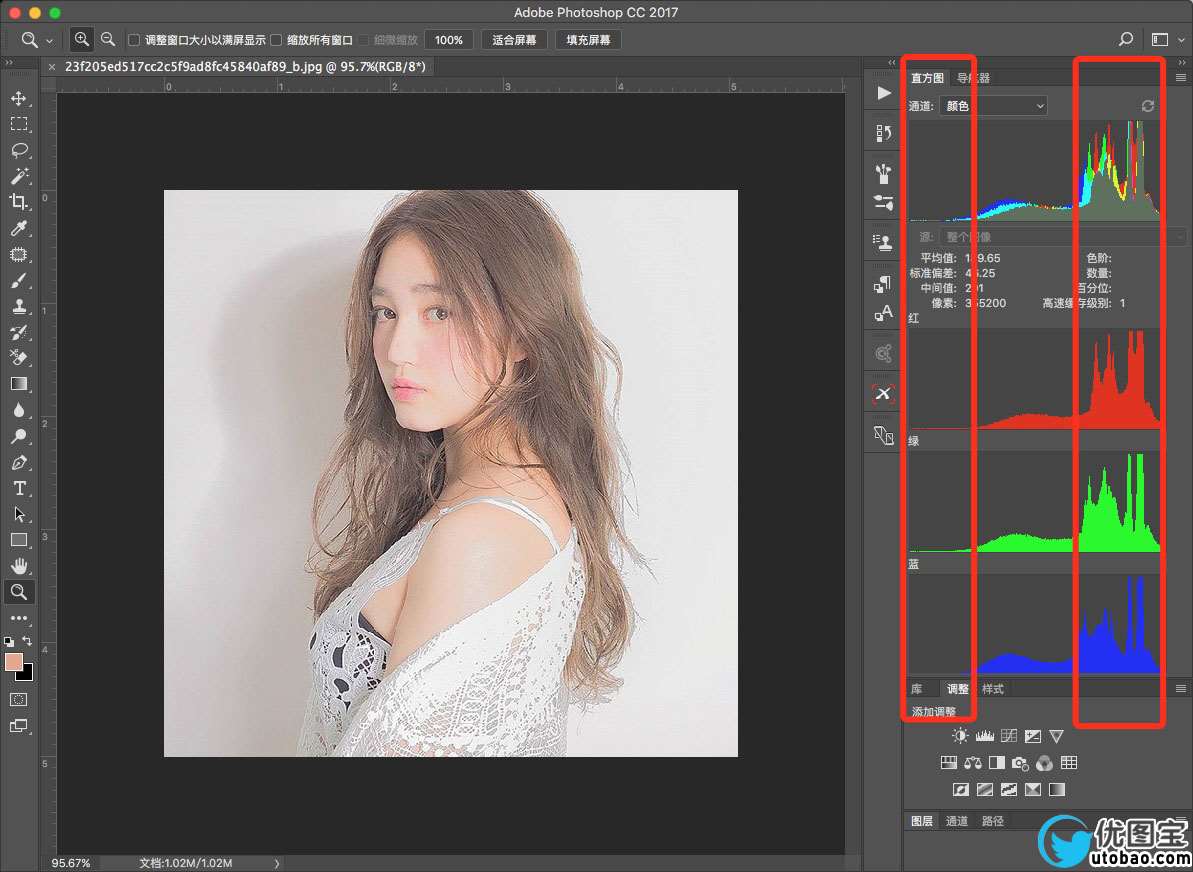This screenshot has width=1193, height=872.
Task: Select the Move tool
Action: tap(19, 98)
